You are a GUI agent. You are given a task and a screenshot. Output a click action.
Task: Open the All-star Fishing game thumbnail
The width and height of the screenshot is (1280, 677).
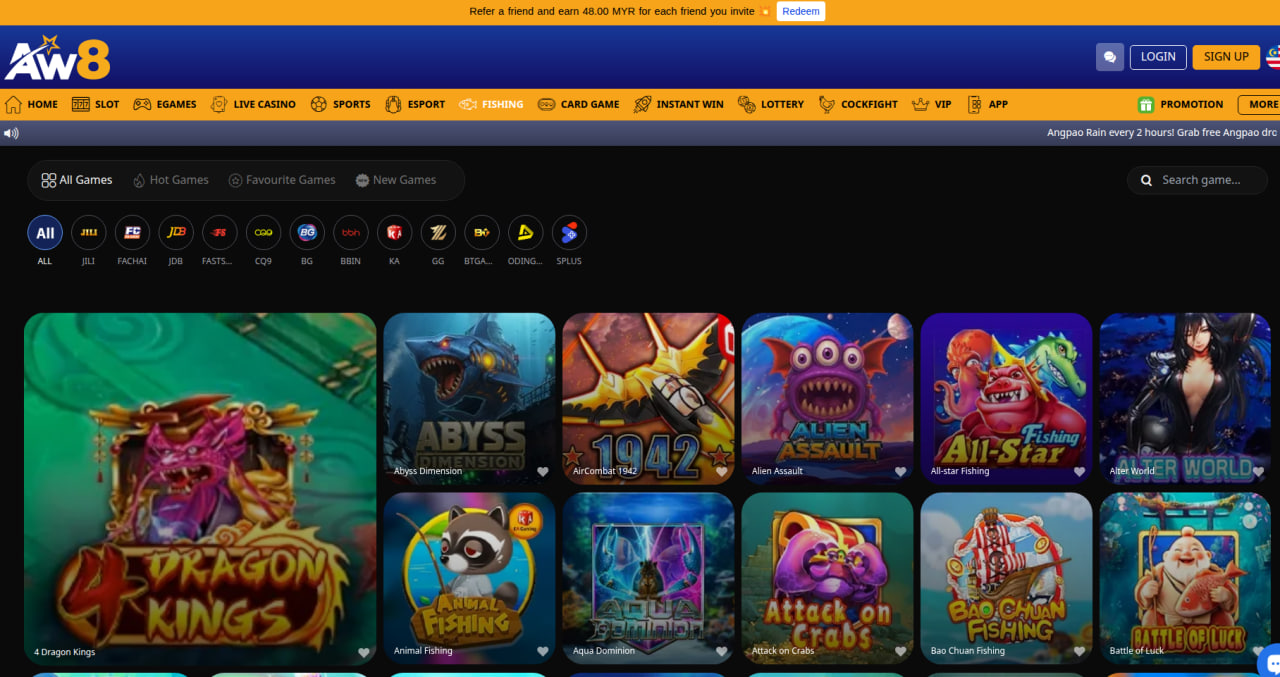(x=1006, y=399)
